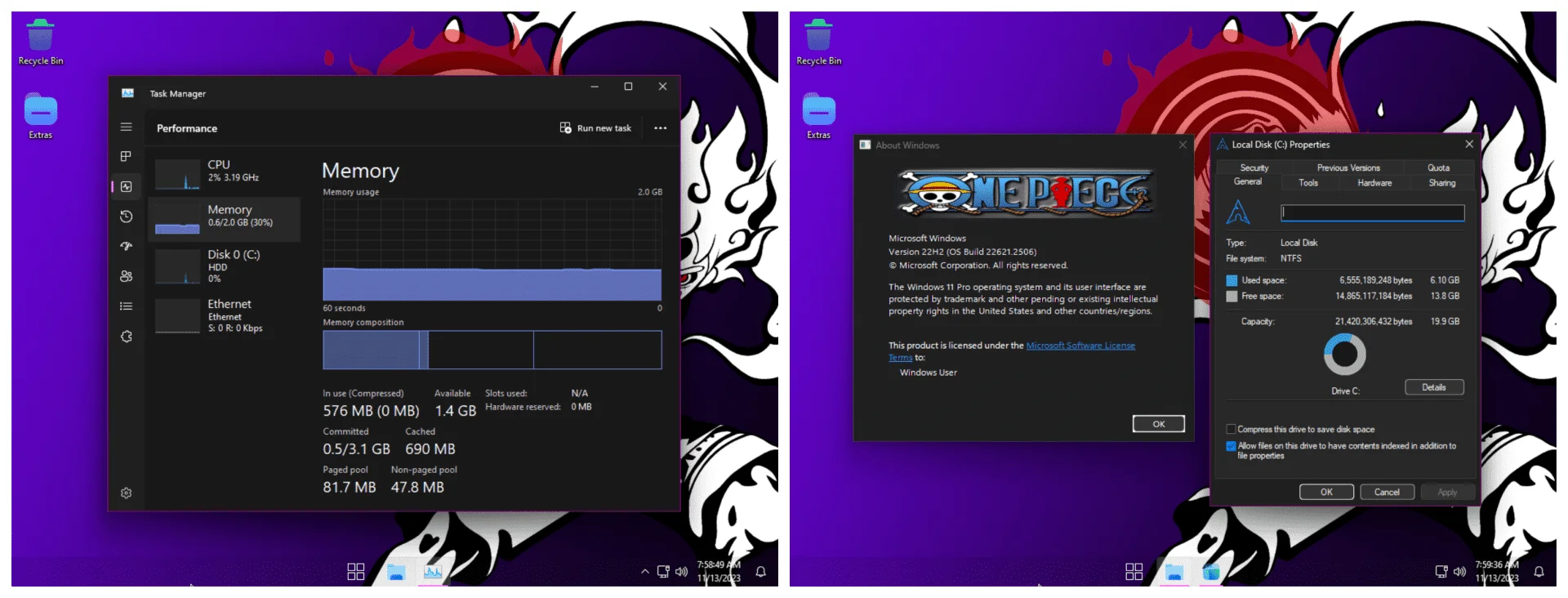
Task: Open Task Manager hamburger navigation menu
Action: tap(126, 127)
